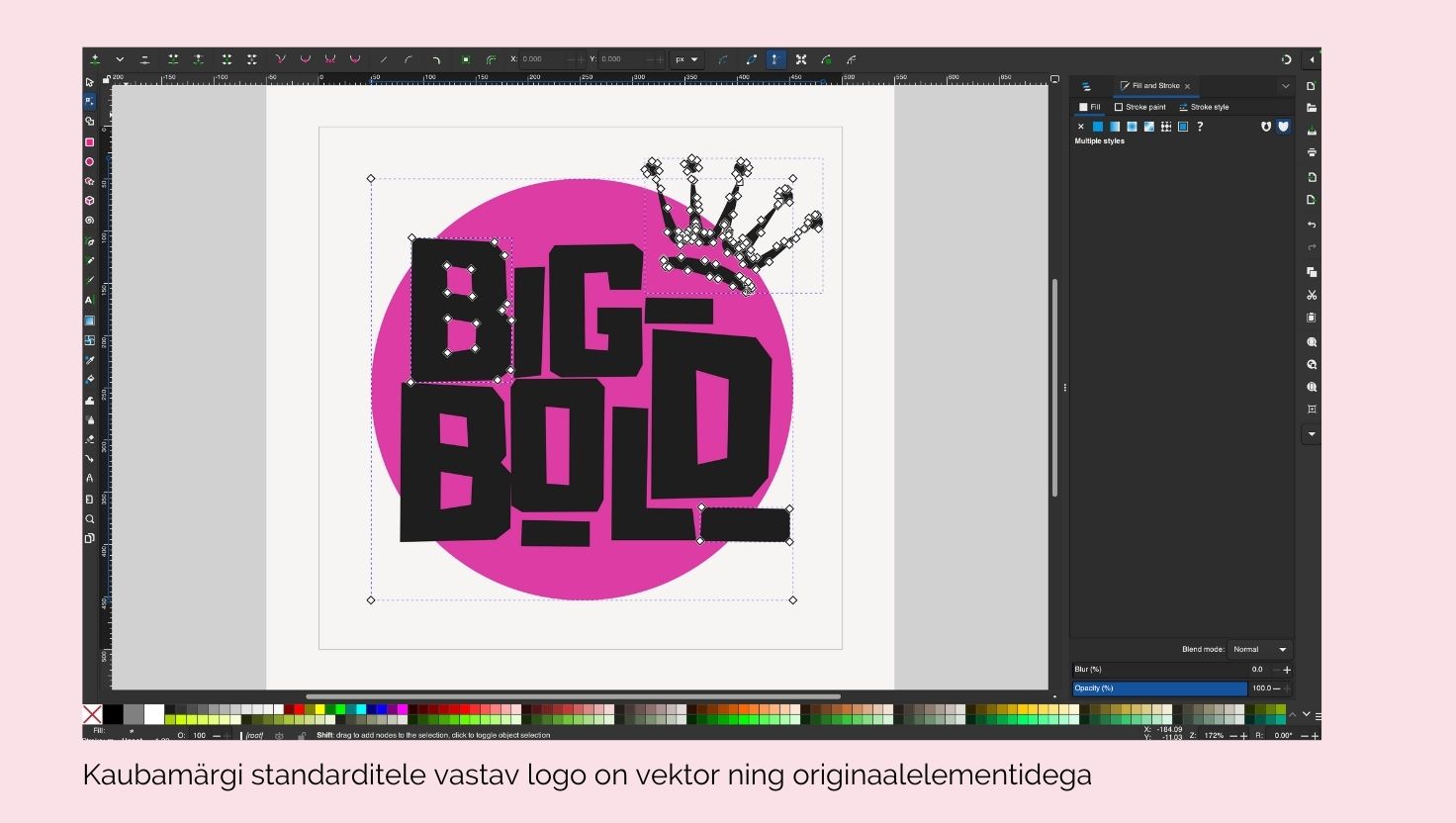This screenshot has height=823, width=1456.
Task: Open the dock panel chevron menu
Action: 1286,86
